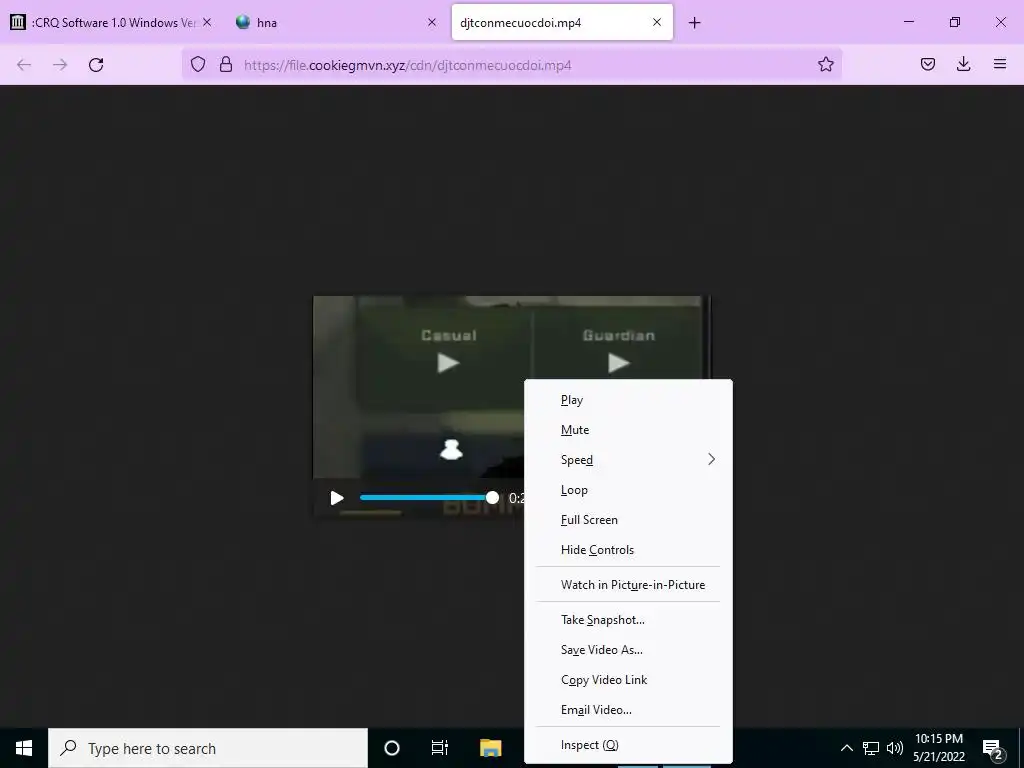Select Inspect (Q) menu entry
The width and height of the screenshot is (1024, 768).
pyautogui.click(x=628, y=744)
